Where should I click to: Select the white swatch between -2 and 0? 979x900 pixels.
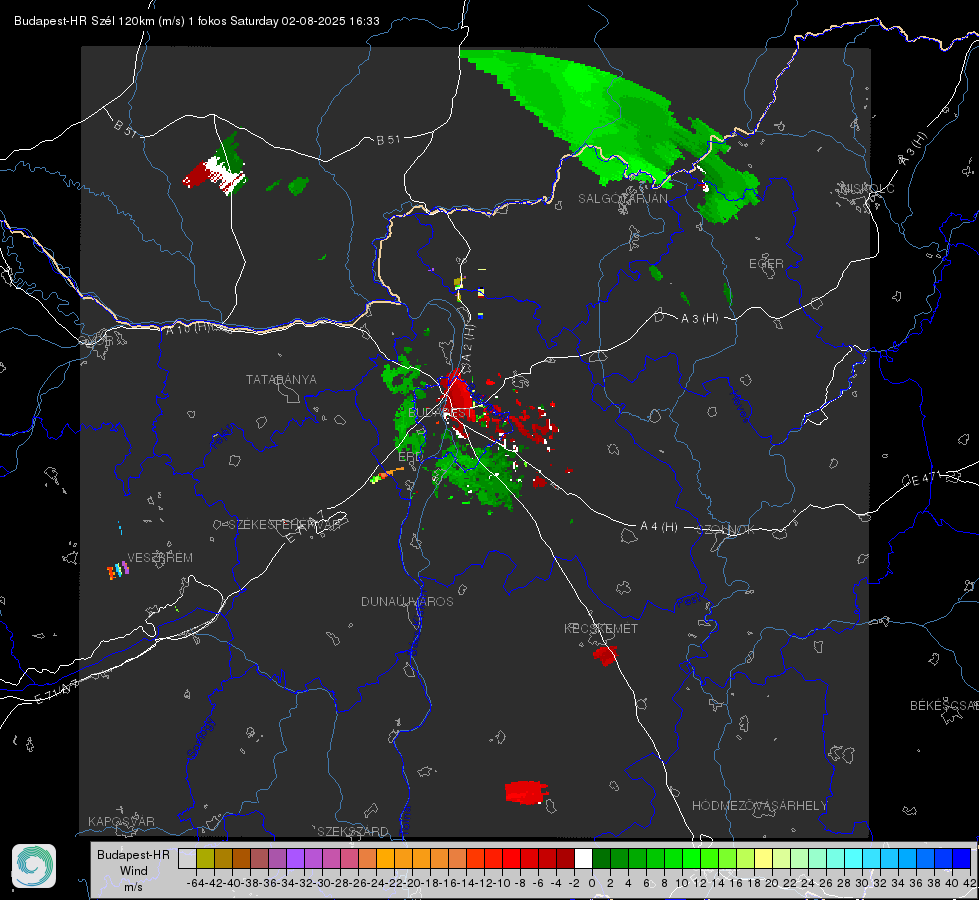[583, 858]
